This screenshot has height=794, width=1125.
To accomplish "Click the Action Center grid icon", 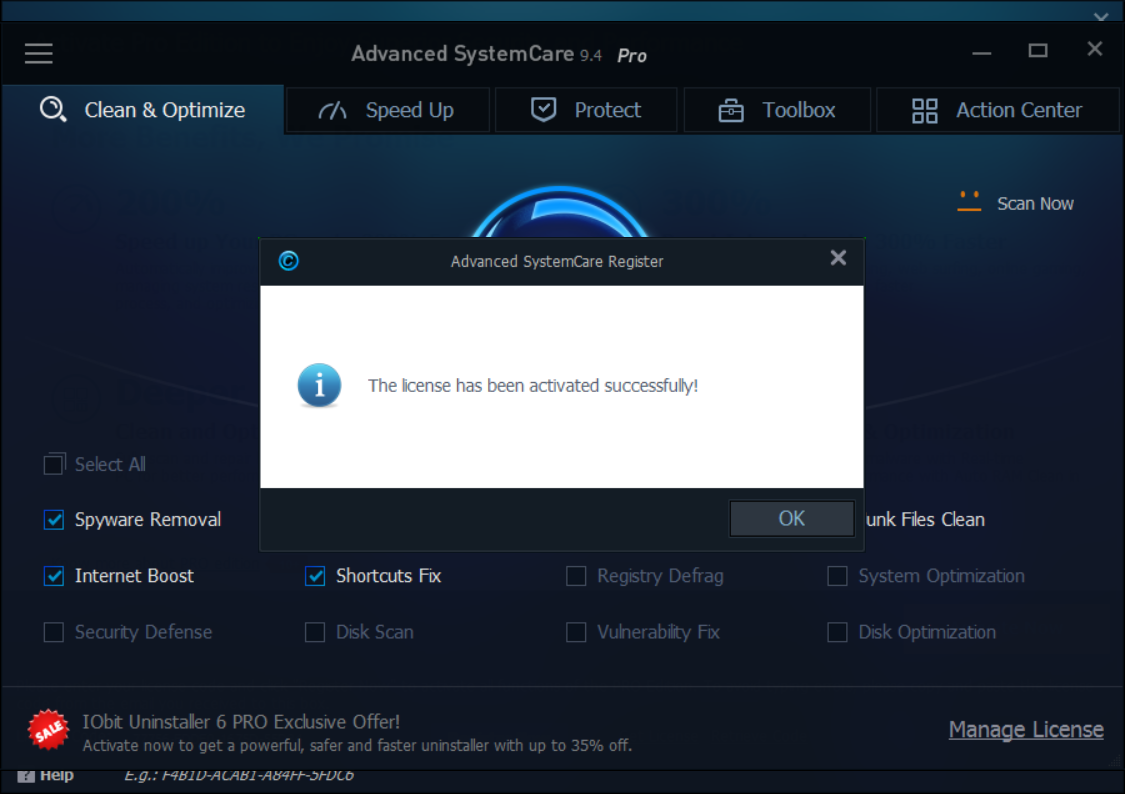I will click(x=925, y=110).
